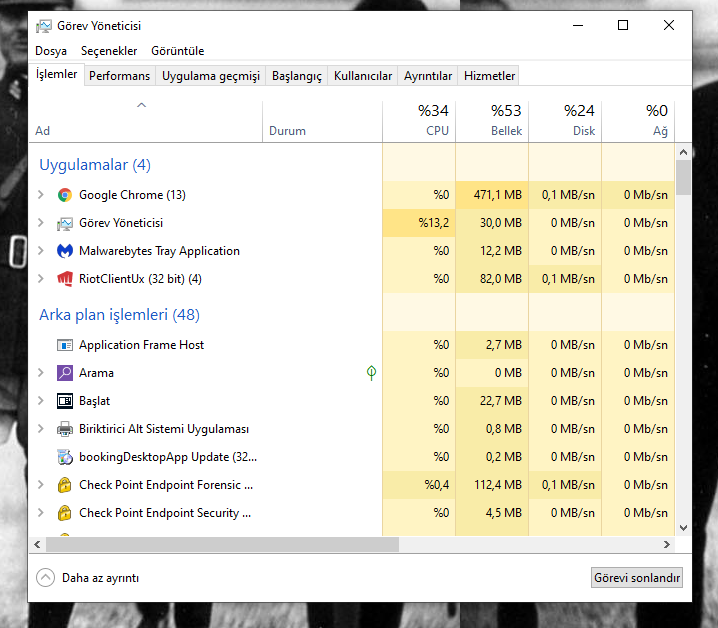Click the RiotClientUx red fist icon

(x=65, y=279)
